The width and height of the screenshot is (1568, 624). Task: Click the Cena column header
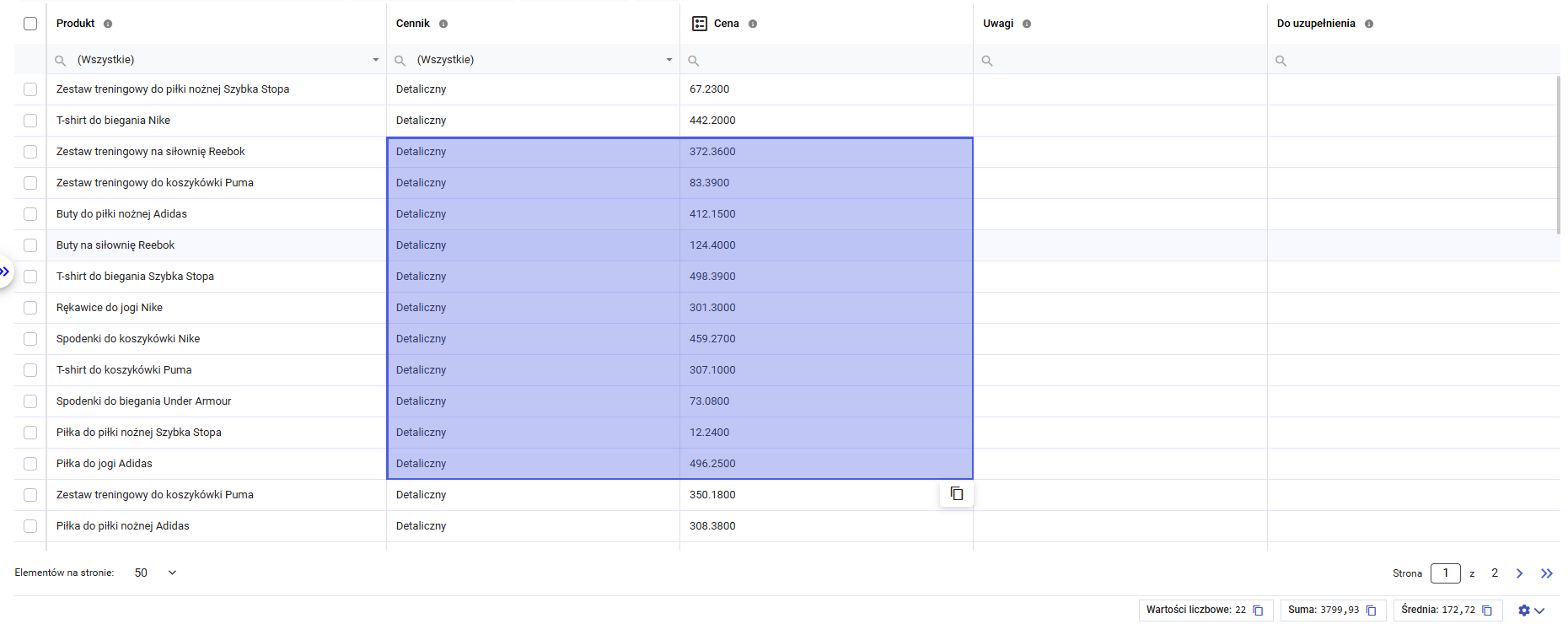pos(726,24)
